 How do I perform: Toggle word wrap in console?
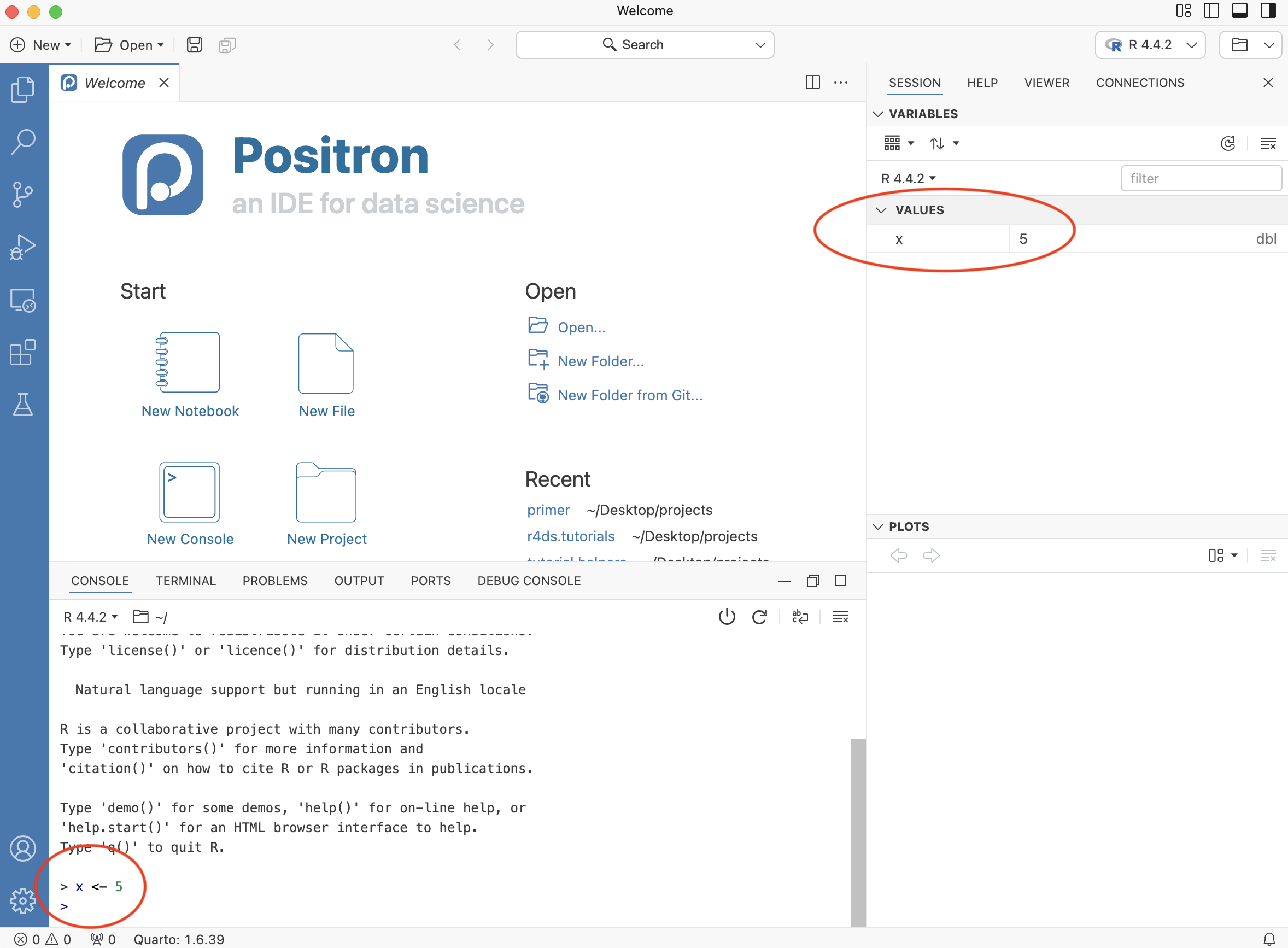(x=800, y=617)
